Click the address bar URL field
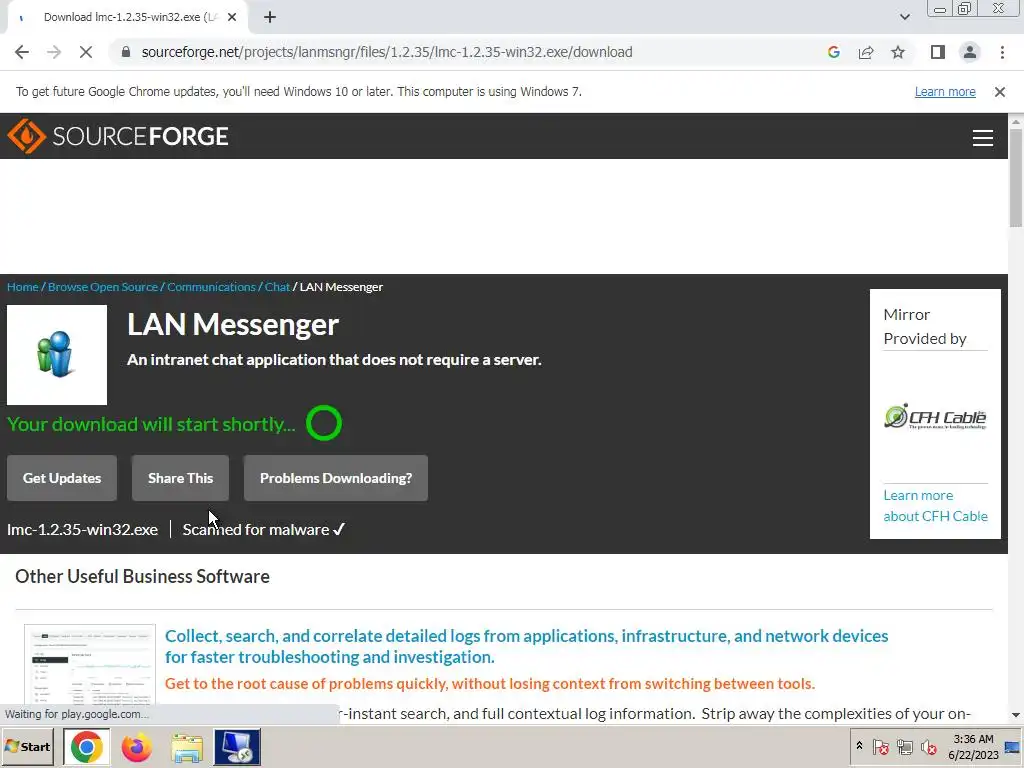The height and width of the screenshot is (768, 1024). (387, 52)
